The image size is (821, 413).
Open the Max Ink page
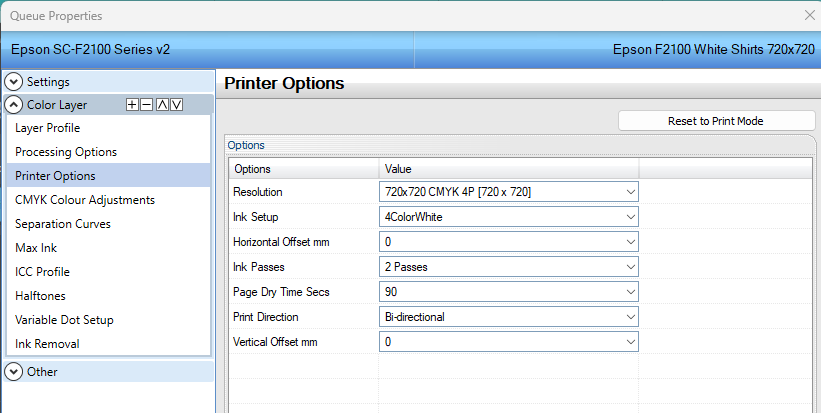coord(108,248)
